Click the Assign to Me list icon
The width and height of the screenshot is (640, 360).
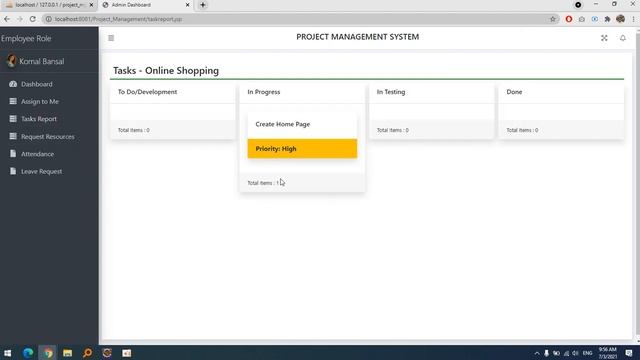[13, 101]
